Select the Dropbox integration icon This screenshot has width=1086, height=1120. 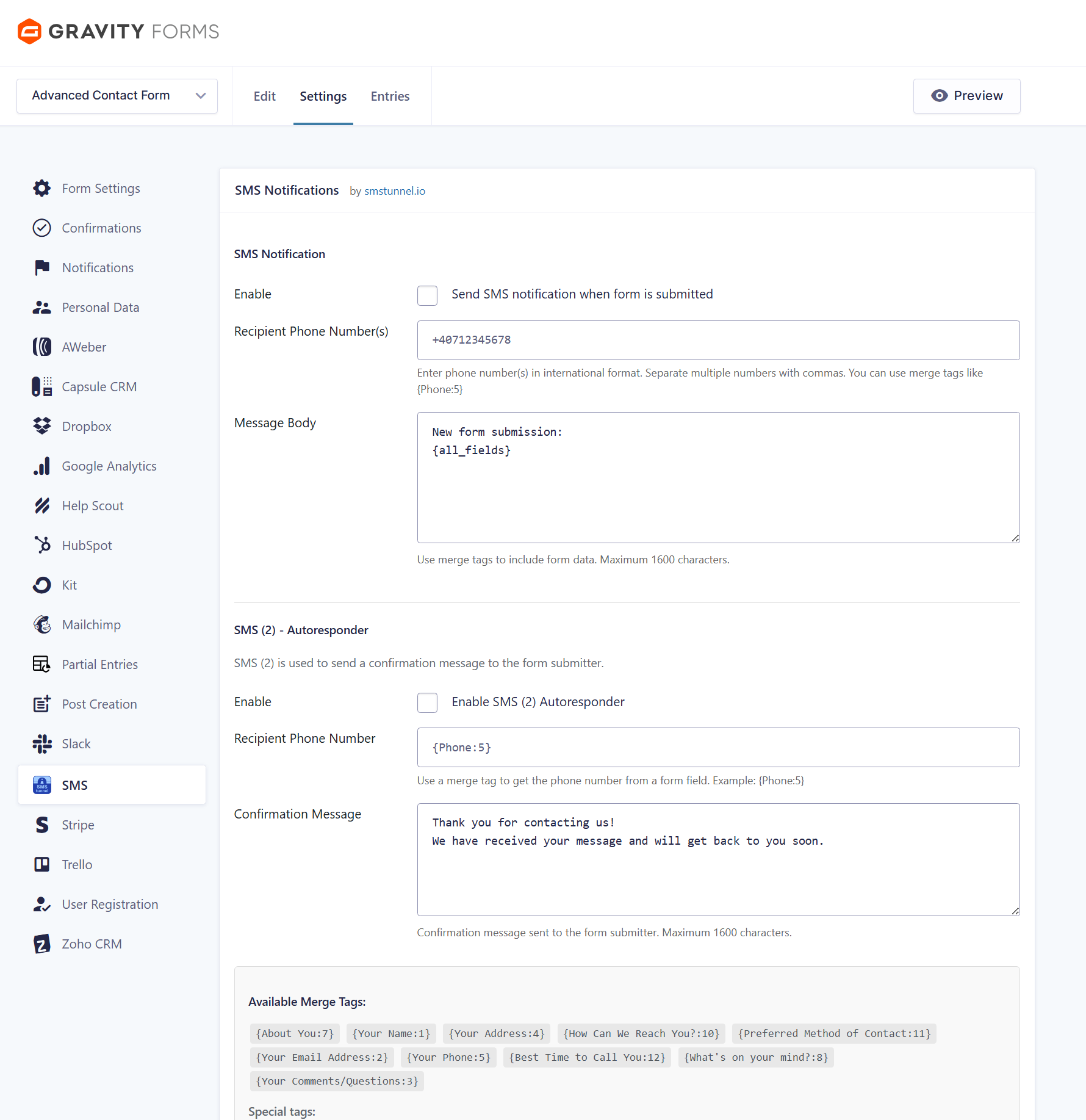41,426
